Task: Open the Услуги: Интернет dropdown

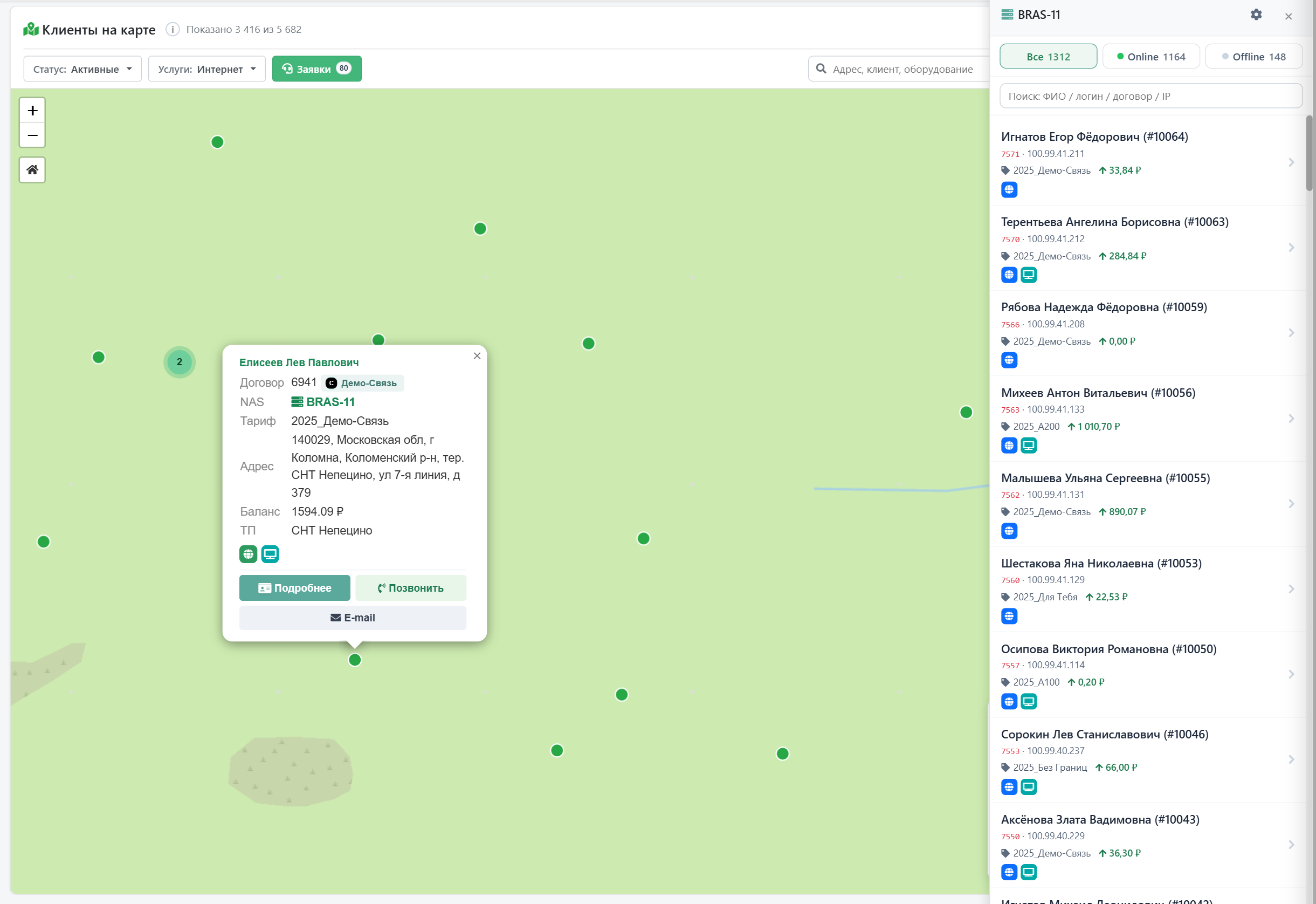Action: click(206, 69)
